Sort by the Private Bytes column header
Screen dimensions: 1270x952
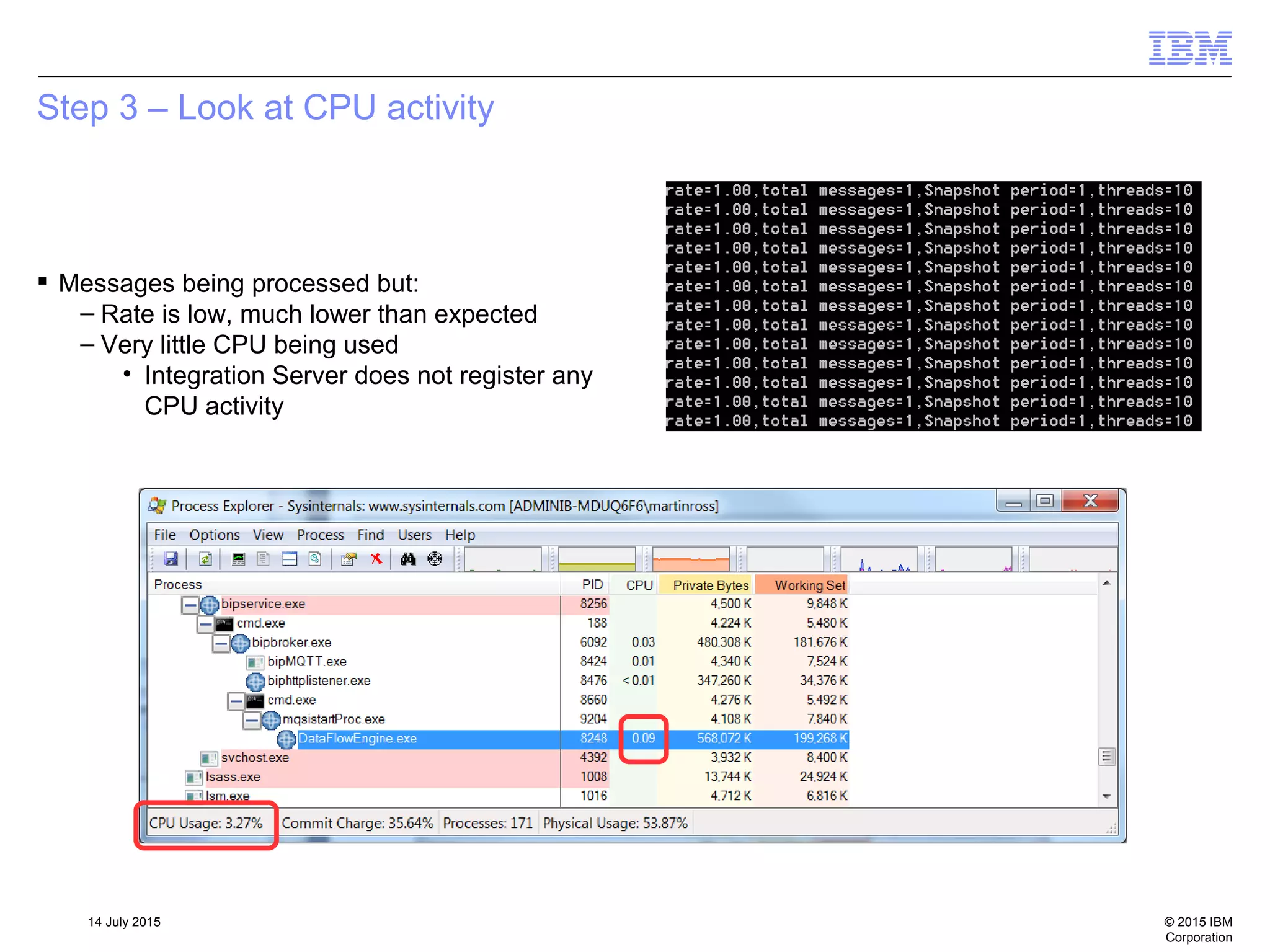click(x=706, y=584)
